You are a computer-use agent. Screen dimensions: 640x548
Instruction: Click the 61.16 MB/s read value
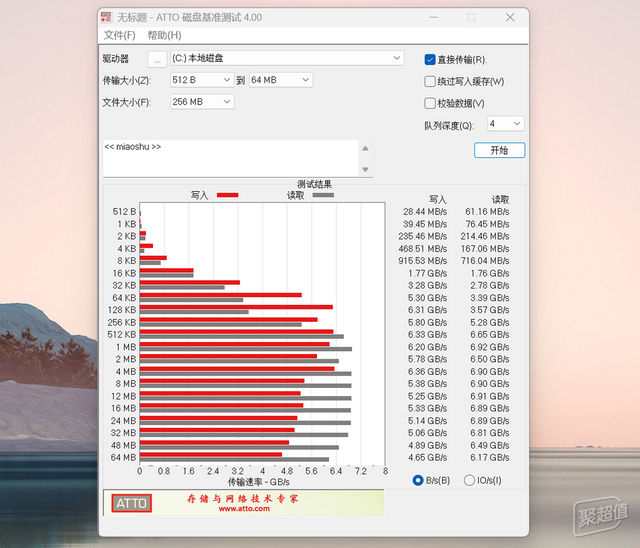tap(487, 212)
